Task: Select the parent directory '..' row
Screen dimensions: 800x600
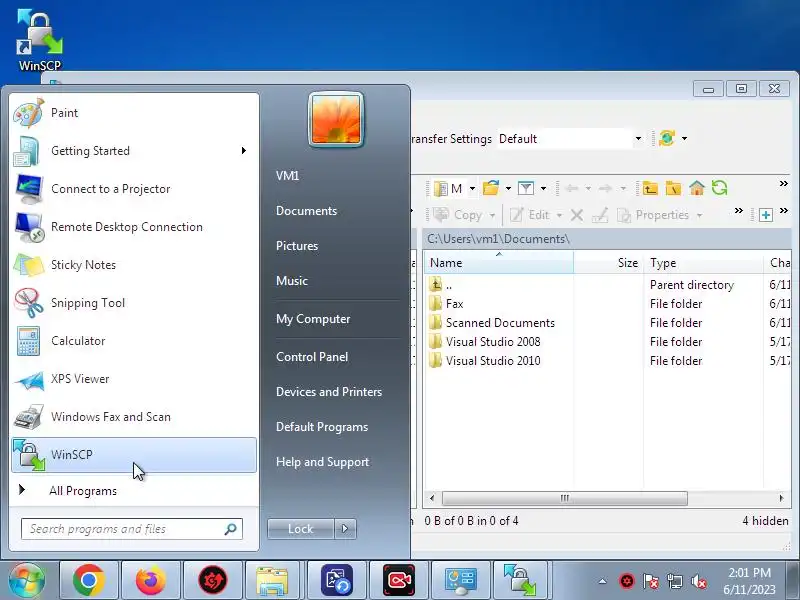Action: (x=607, y=285)
